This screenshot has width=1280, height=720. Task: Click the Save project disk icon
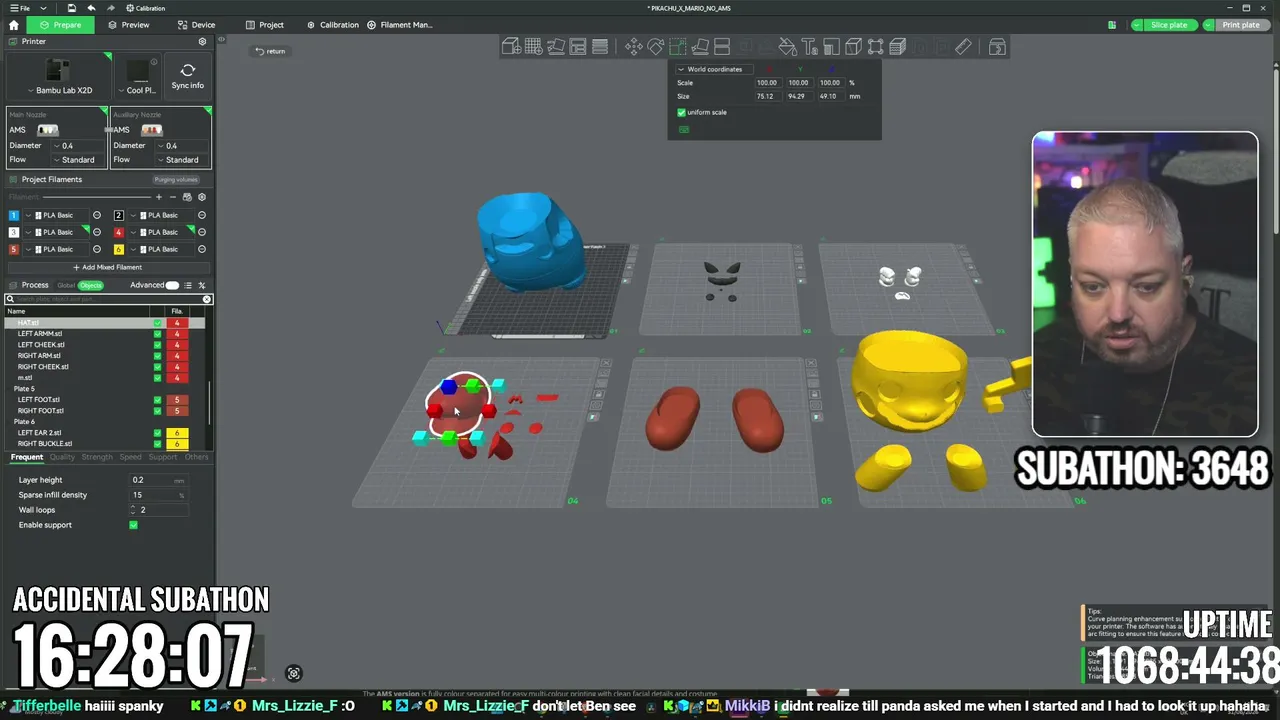coord(72,8)
